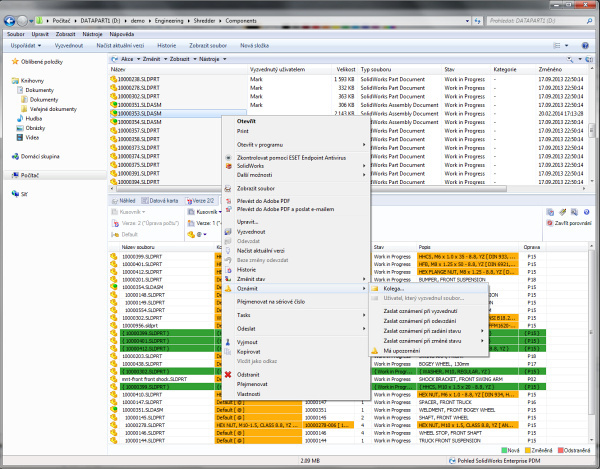600x469 pixels.
Task: Click the file list horizontal scrollbar
Action: click(x=311, y=189)
